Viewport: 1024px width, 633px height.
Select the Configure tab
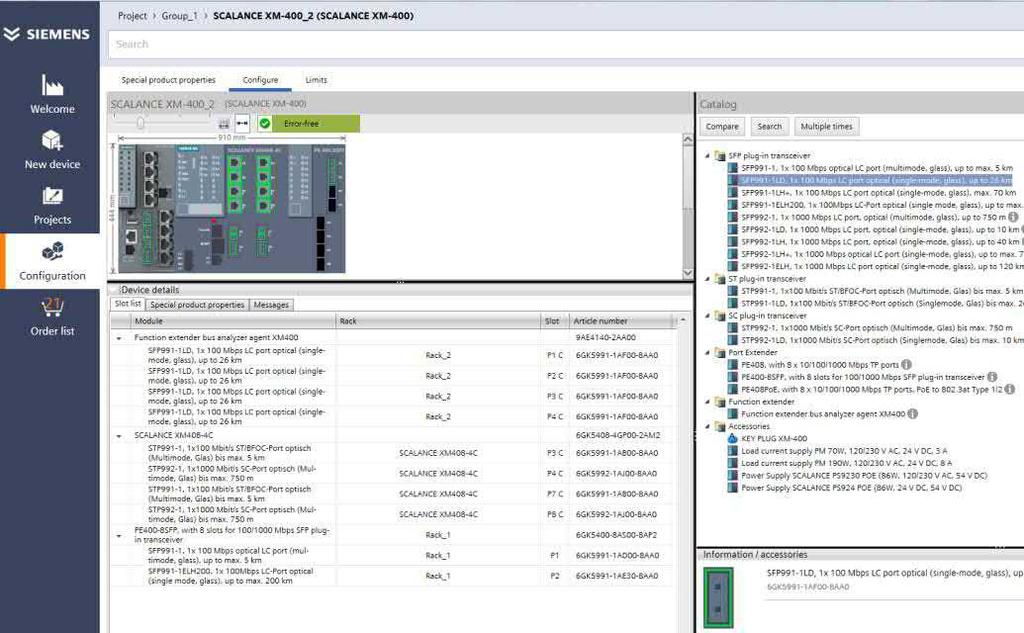click(260, 80)
